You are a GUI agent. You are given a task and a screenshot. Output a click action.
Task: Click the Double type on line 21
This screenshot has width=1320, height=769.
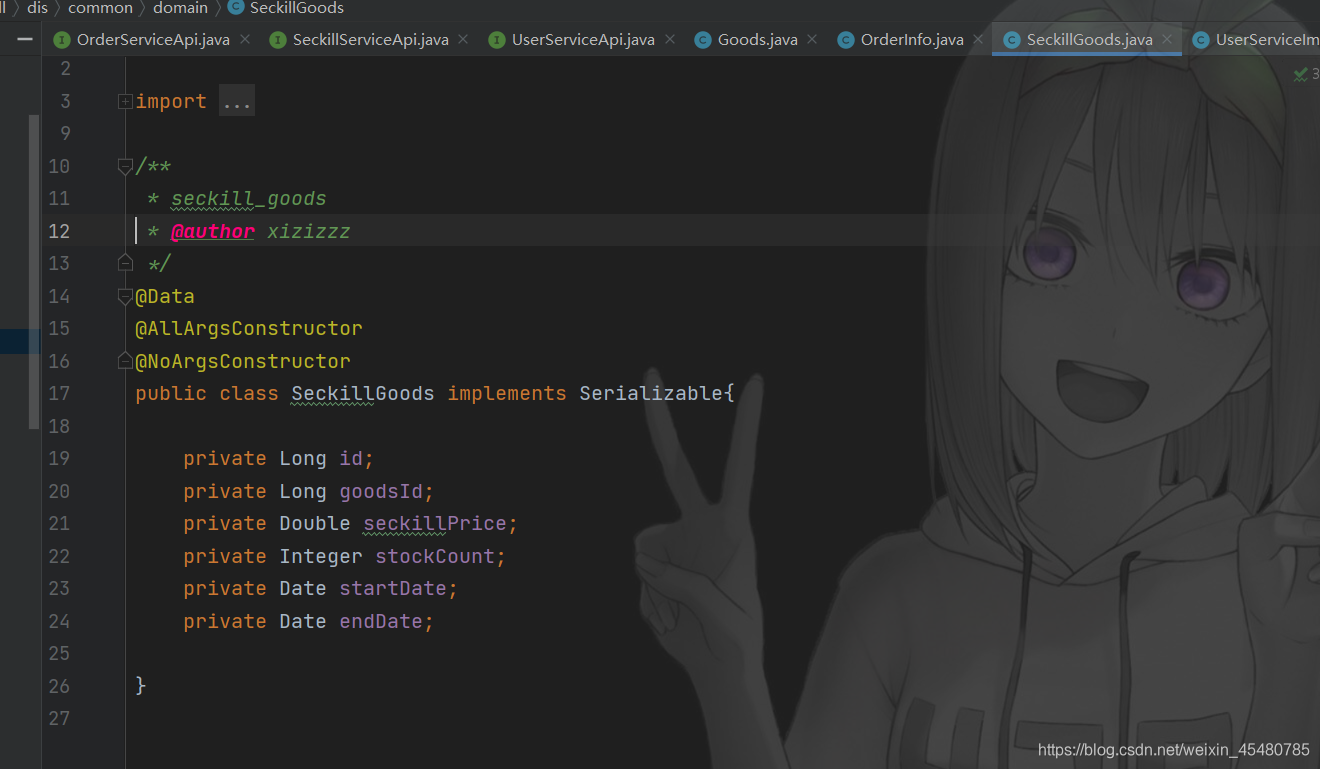point(315,523)
